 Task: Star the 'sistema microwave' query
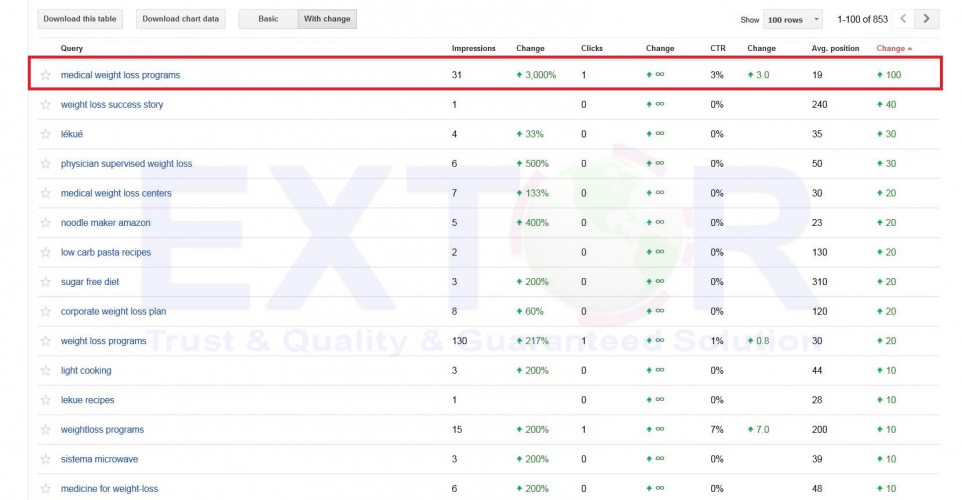click(45, 459)
